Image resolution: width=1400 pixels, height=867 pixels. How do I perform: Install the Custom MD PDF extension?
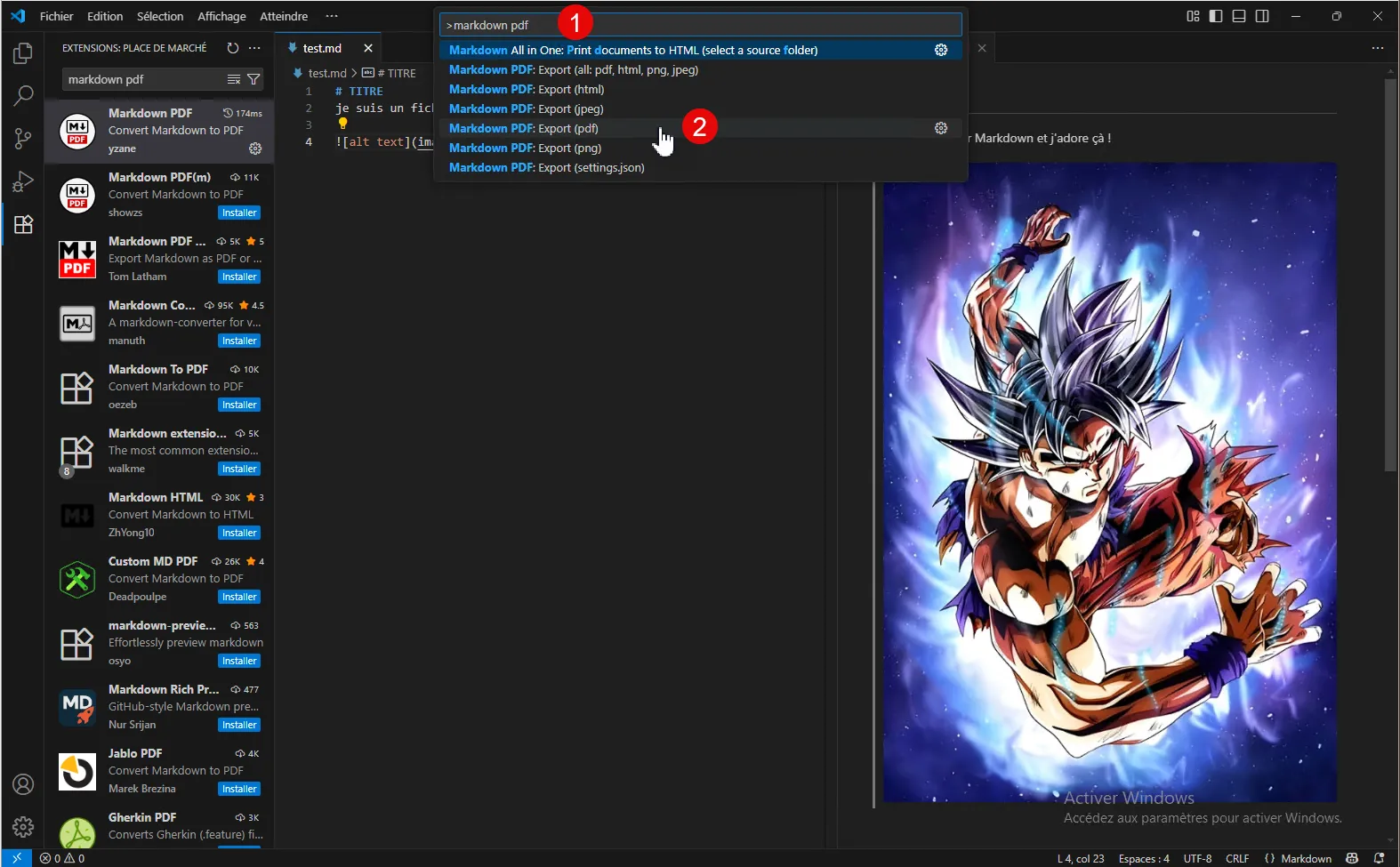pyautogui.click(x=239, y=597)
